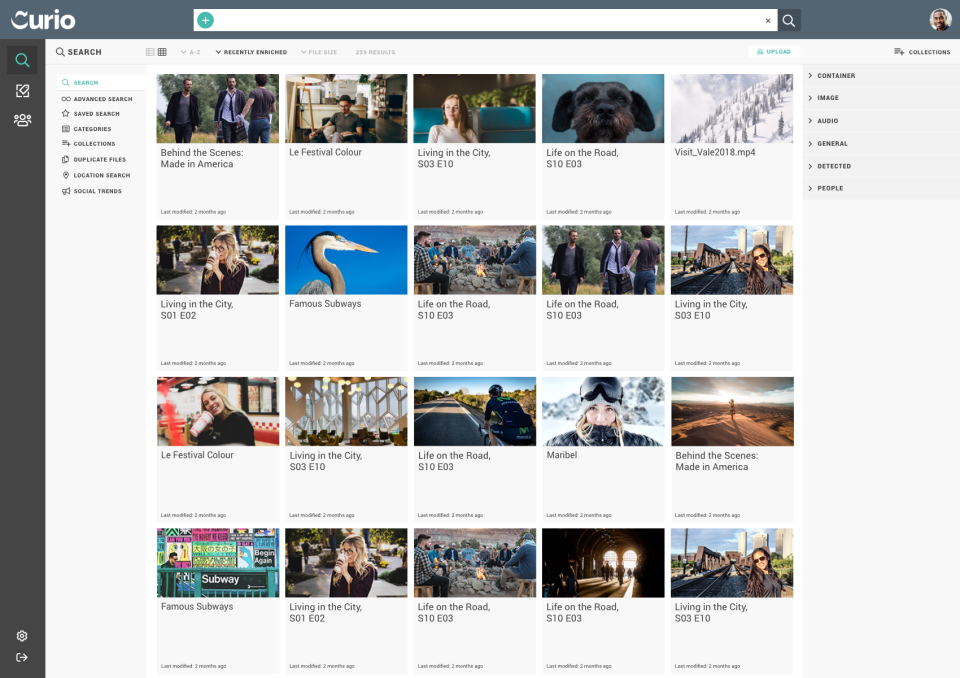
Task: Sort results by File Size
Action: pyautogui.click(x=319, y=52)
